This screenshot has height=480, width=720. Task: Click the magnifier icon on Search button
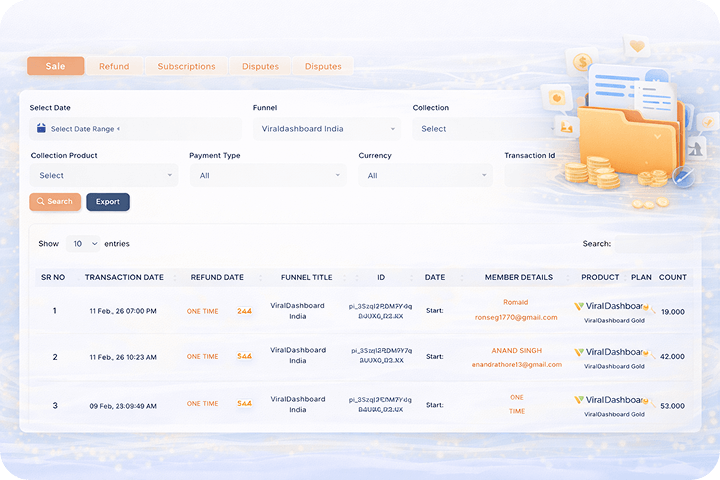[x=41, y=202]
